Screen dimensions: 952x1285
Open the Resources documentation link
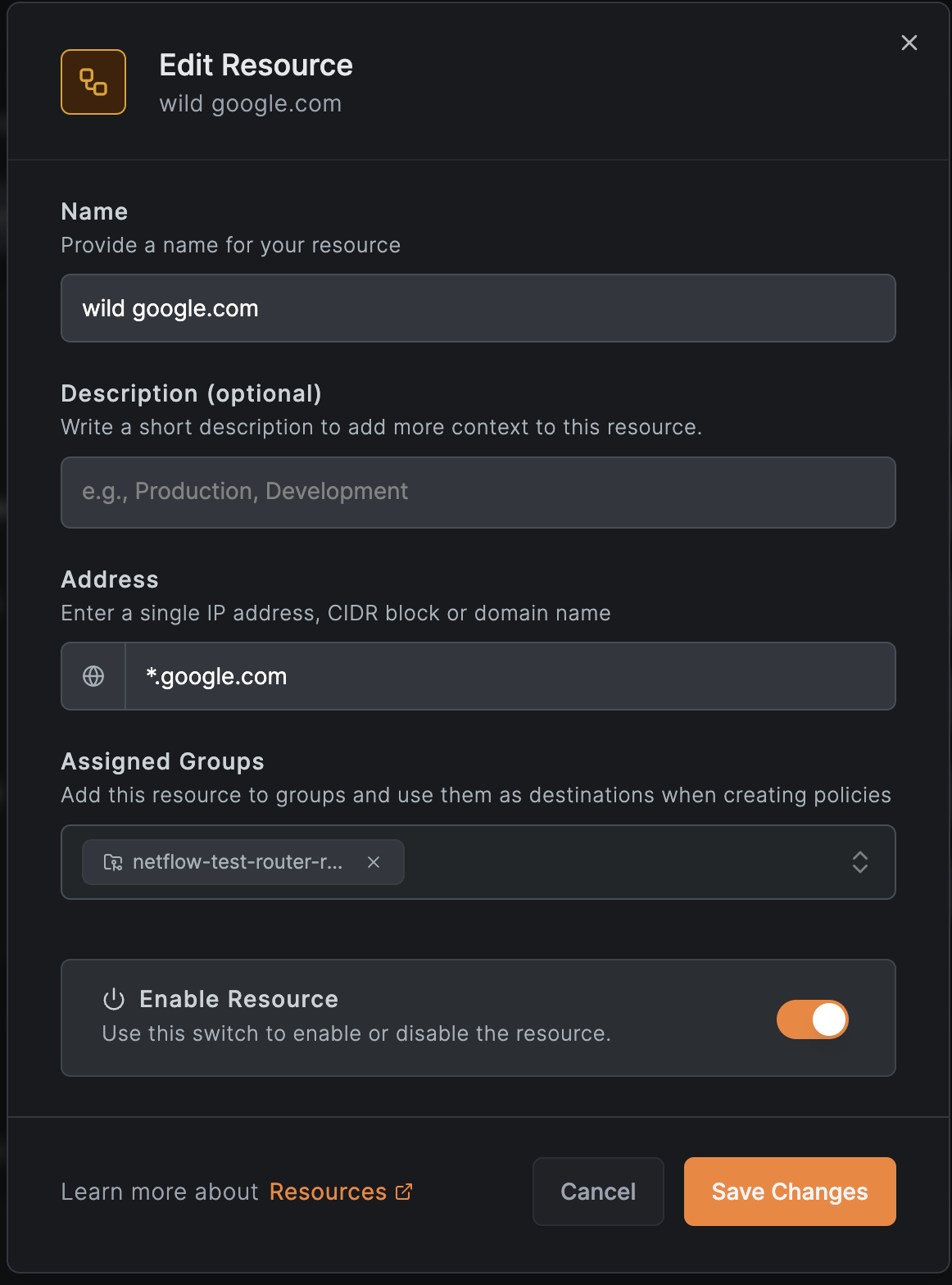coord(328,1192)
